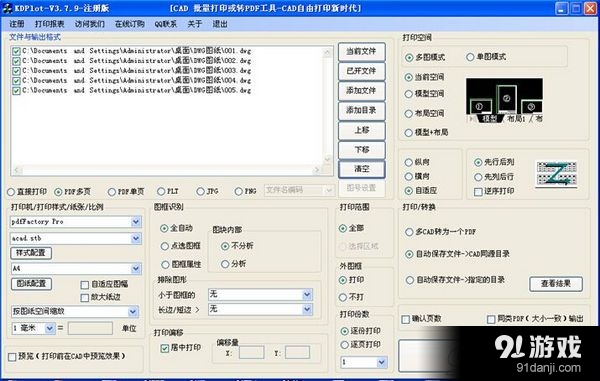This screenshot has width=600, height=381.
Task: Click the 查看结果 button
Action: [556, 284]
